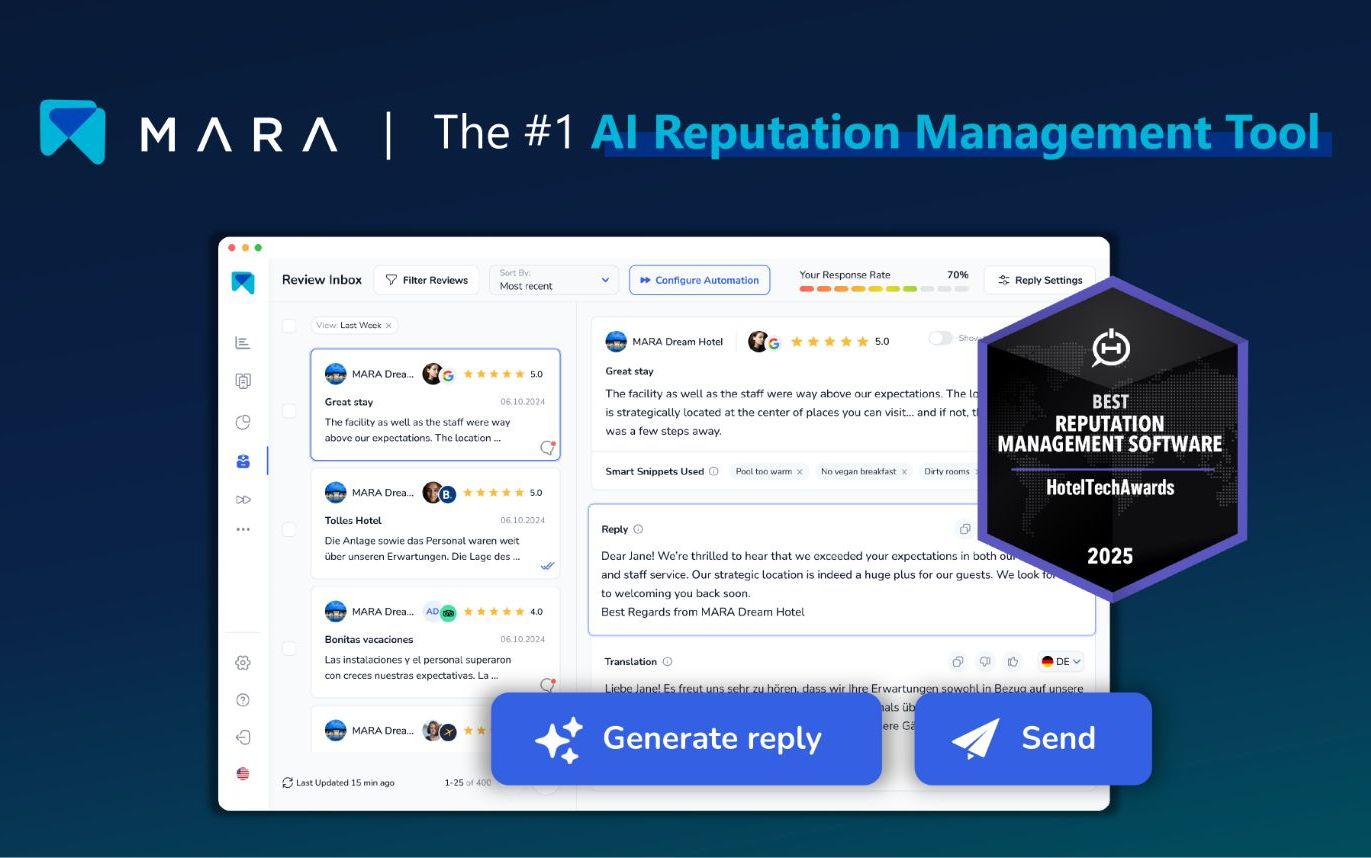Image resolution: width=1371 pixels, height=858 pixels.
Task: Select the highlighted Review Inbox sidebar icon
Action: pos(243,461)
